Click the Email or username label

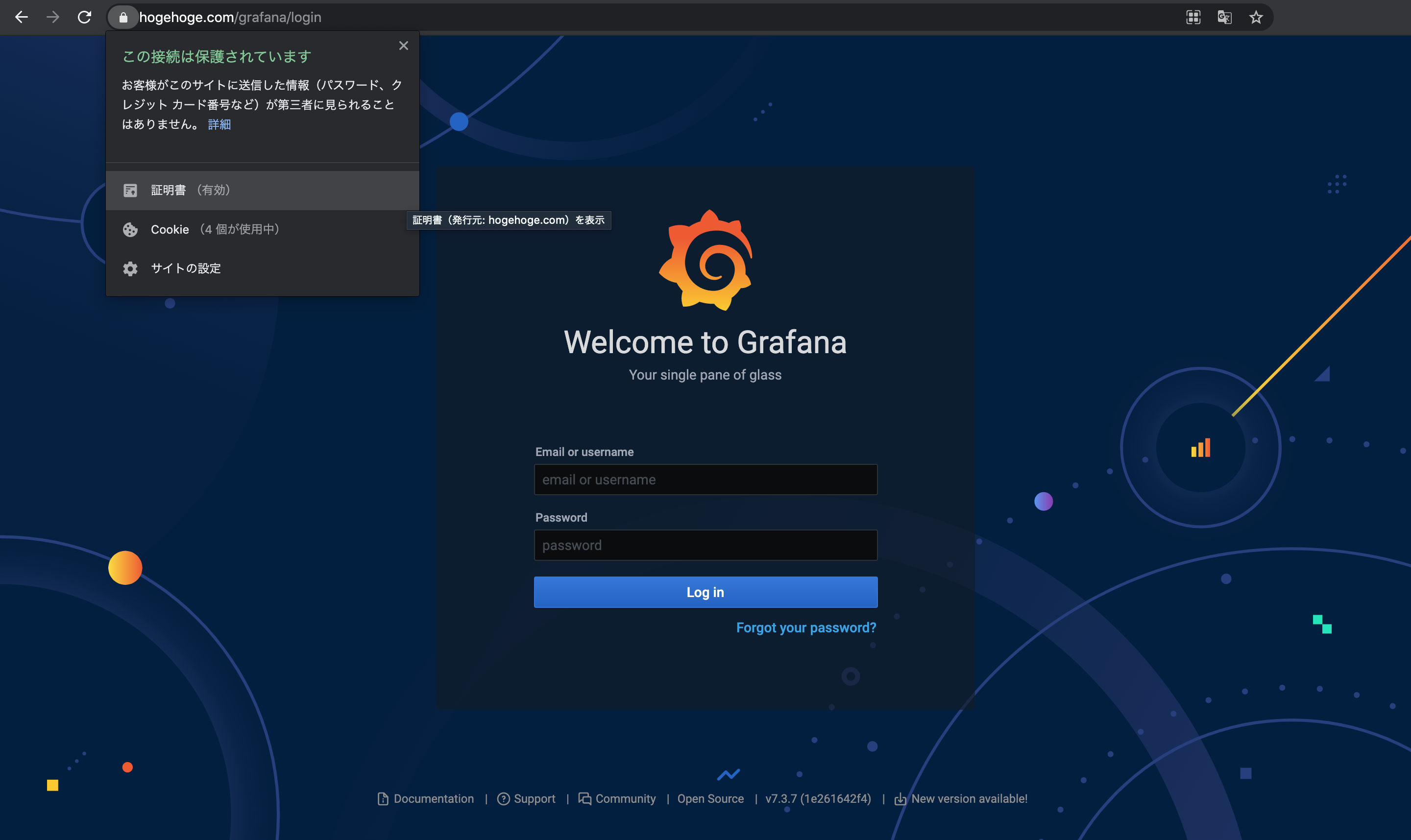coord(584,452)
